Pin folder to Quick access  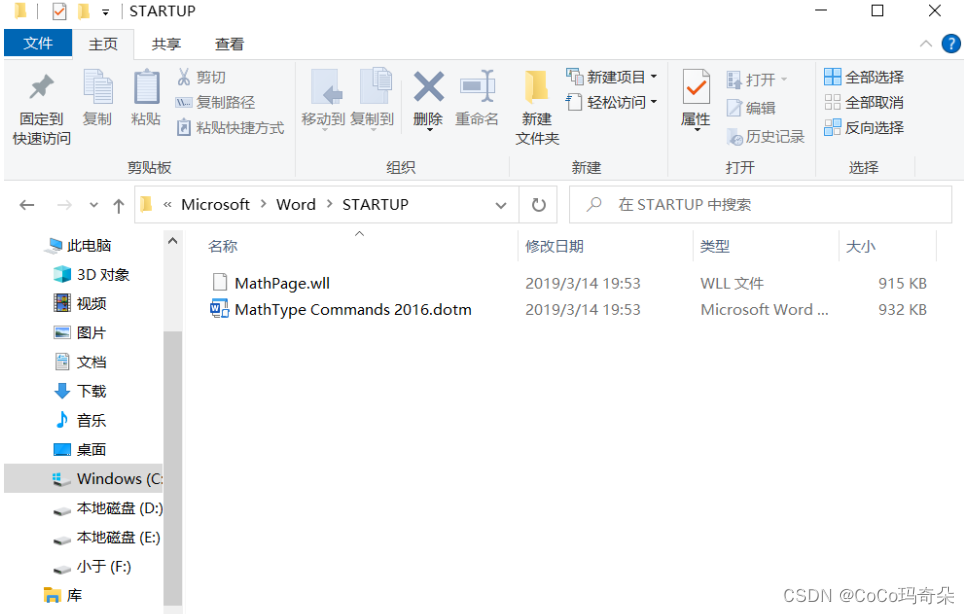click(41, 109)
